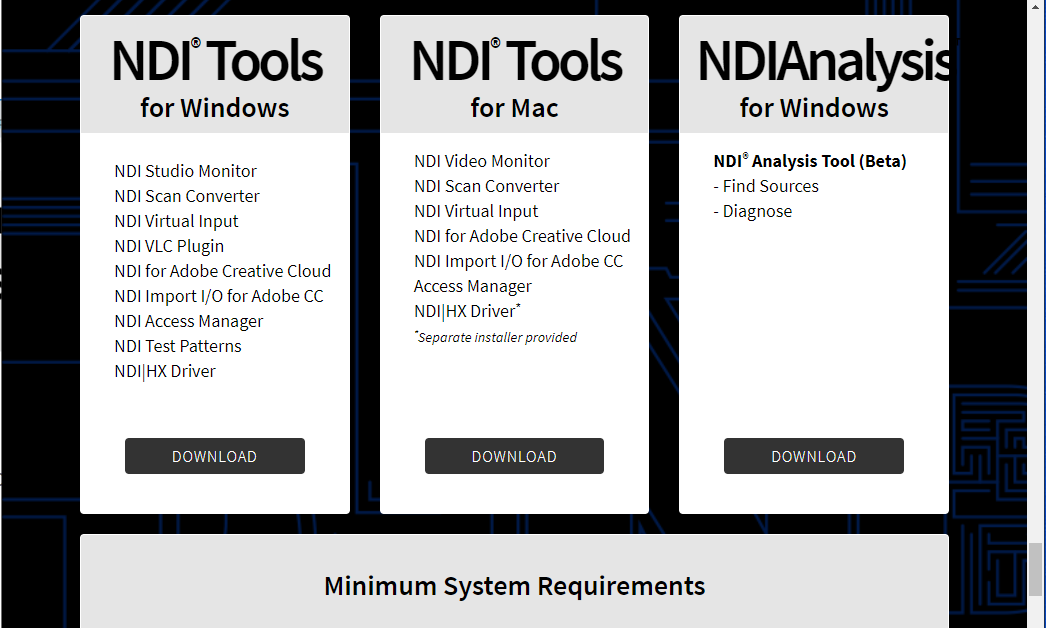Select the "NDI VLC Plugin" entry
This screenshot has height=628, width=1046.
[x=169, y=246]
